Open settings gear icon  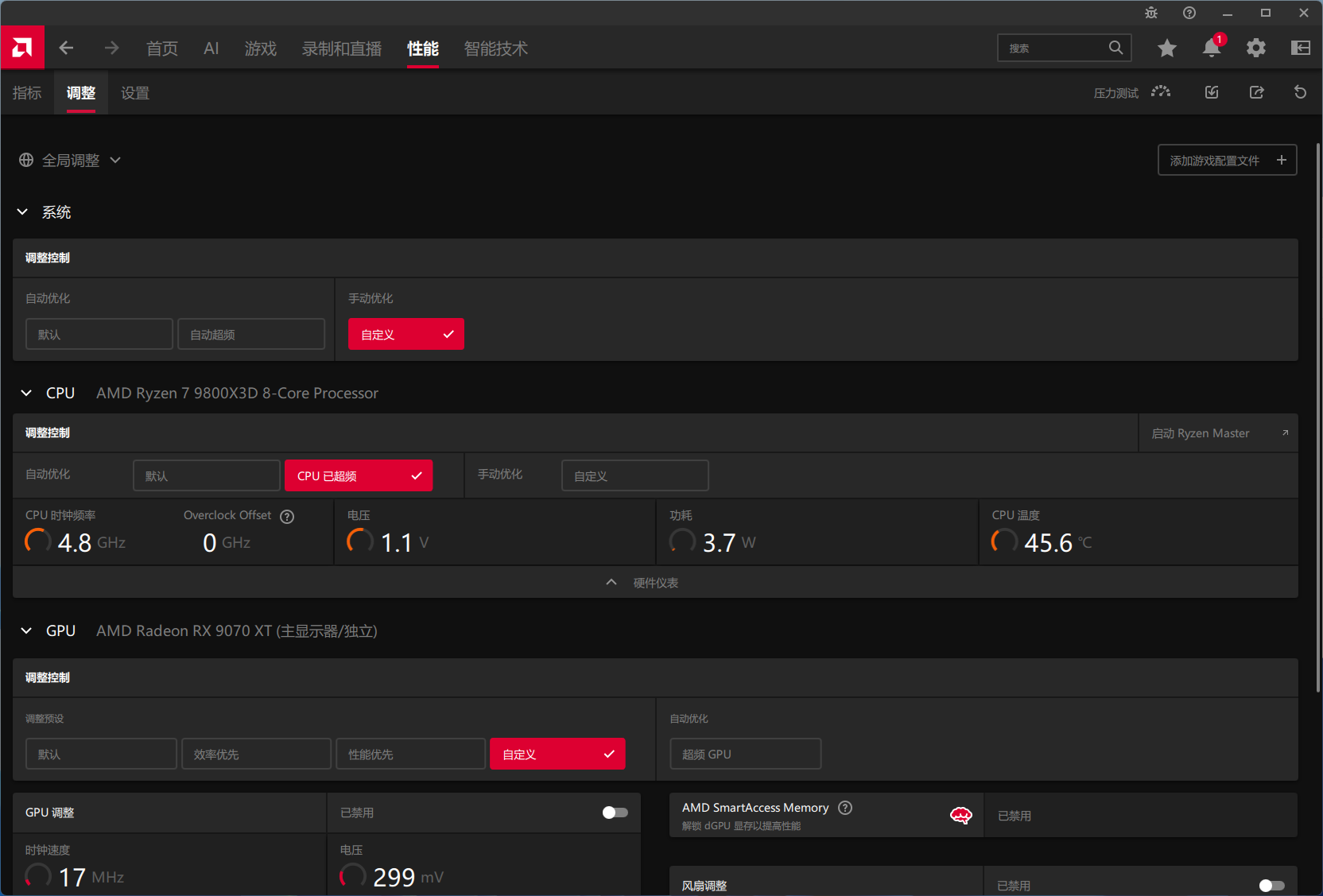(1255, 48)
